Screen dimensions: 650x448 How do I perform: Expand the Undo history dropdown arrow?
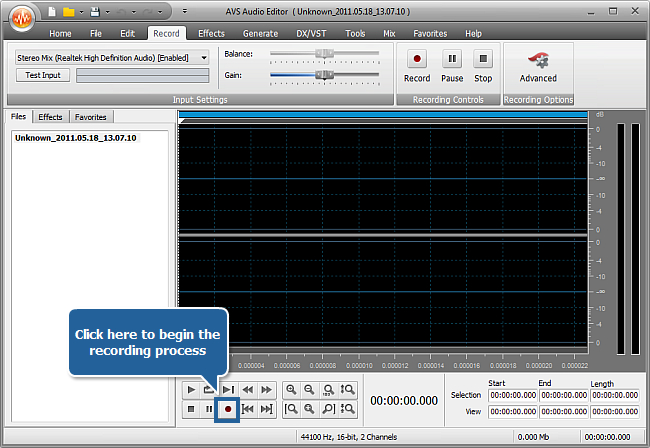point(133,12)
